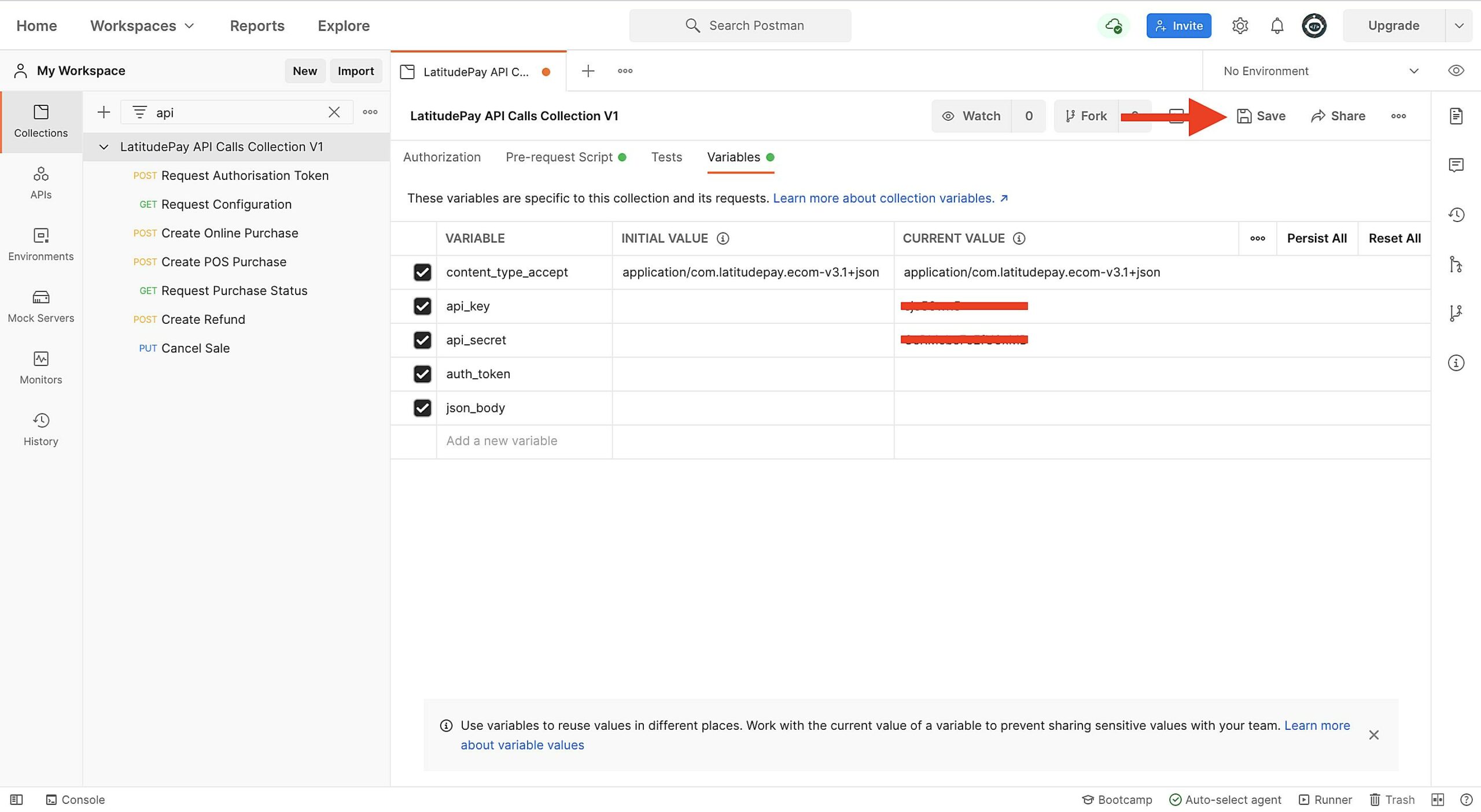Screen dimensions: 1481x812
Task: Open pull requests icon in right sidebar
Action: click(1456, 264)
